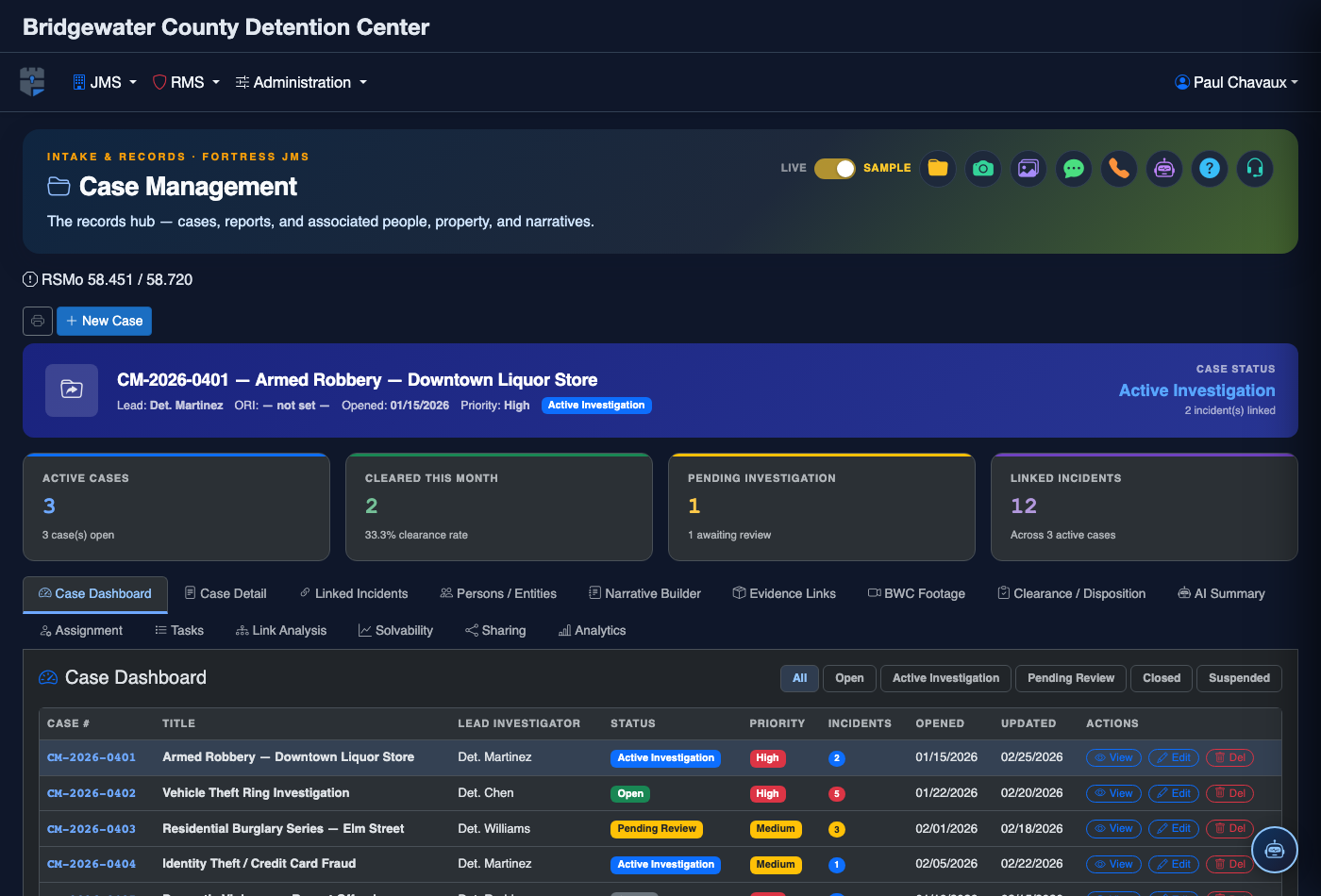
Task: Open the Solvability tab
Action: [x=395, y=631]
